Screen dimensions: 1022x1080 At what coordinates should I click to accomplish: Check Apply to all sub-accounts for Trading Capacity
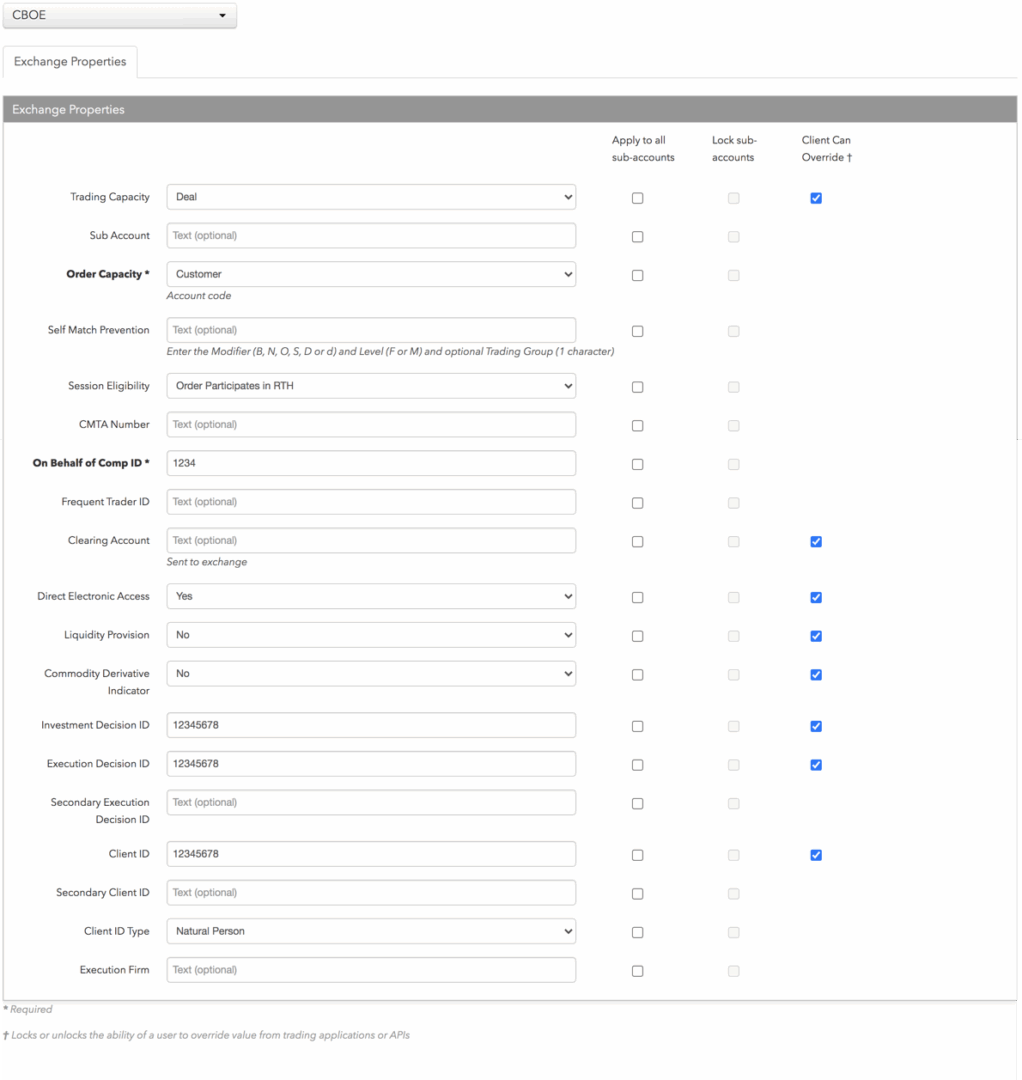[638, 198]
